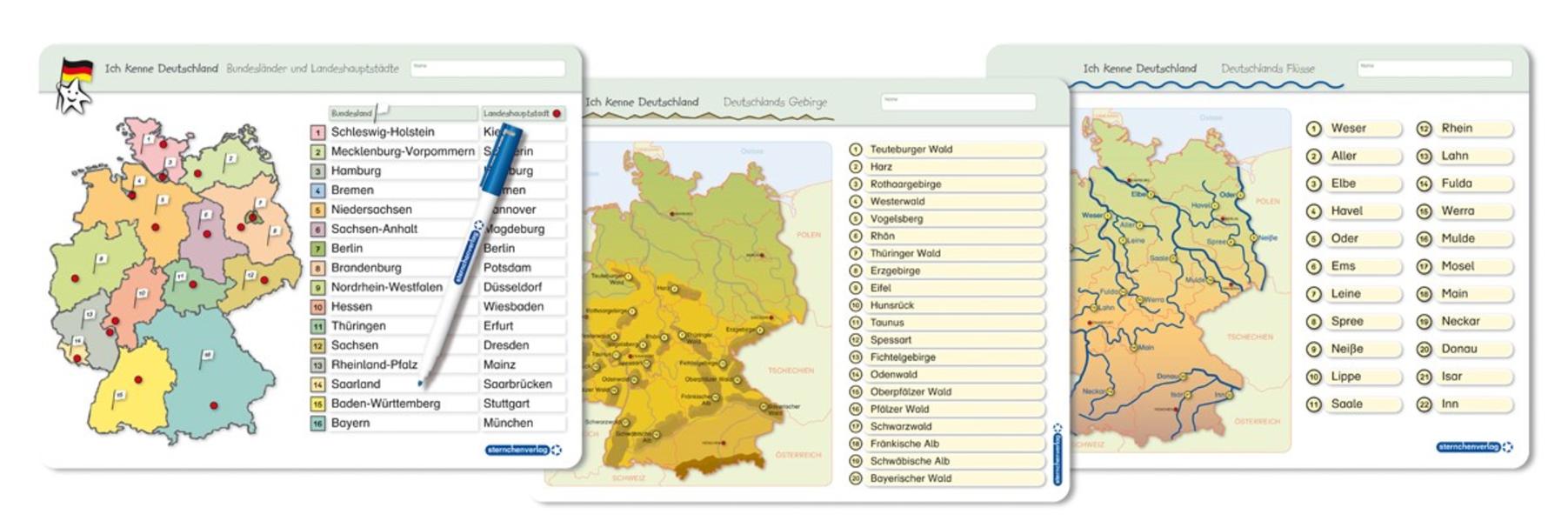Click the German flag star mascot

74,86
